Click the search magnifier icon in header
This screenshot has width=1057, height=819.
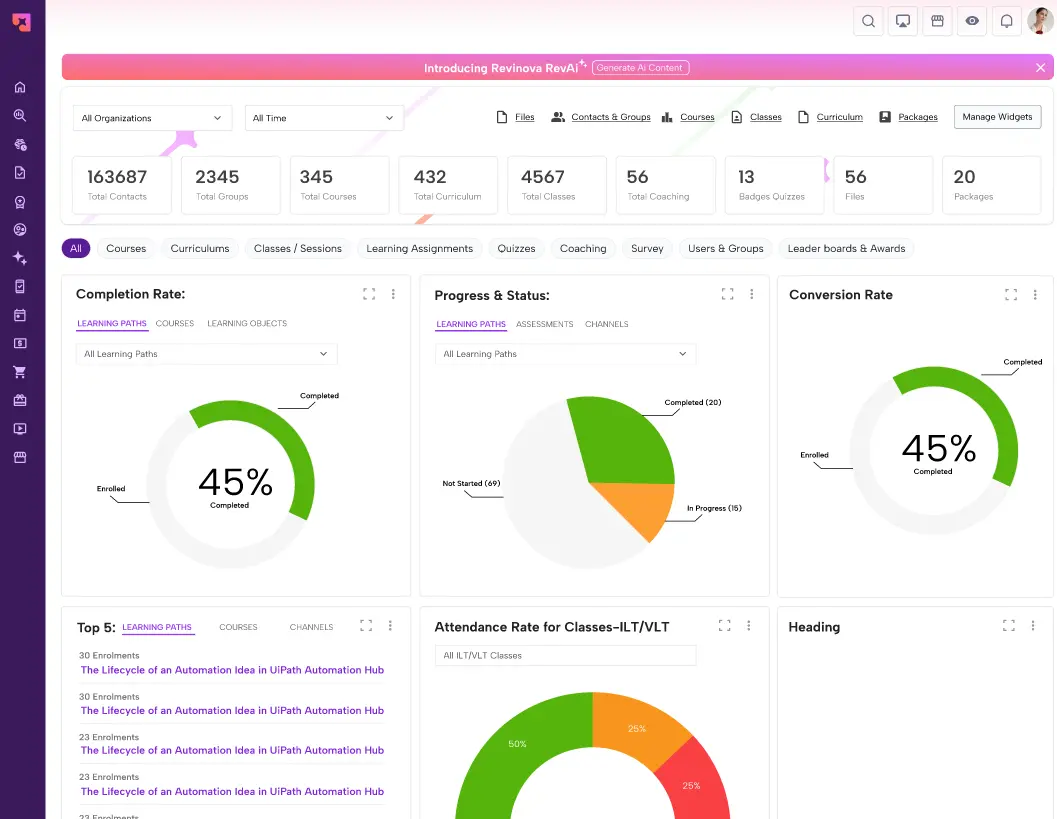click(x=868, y=21)
